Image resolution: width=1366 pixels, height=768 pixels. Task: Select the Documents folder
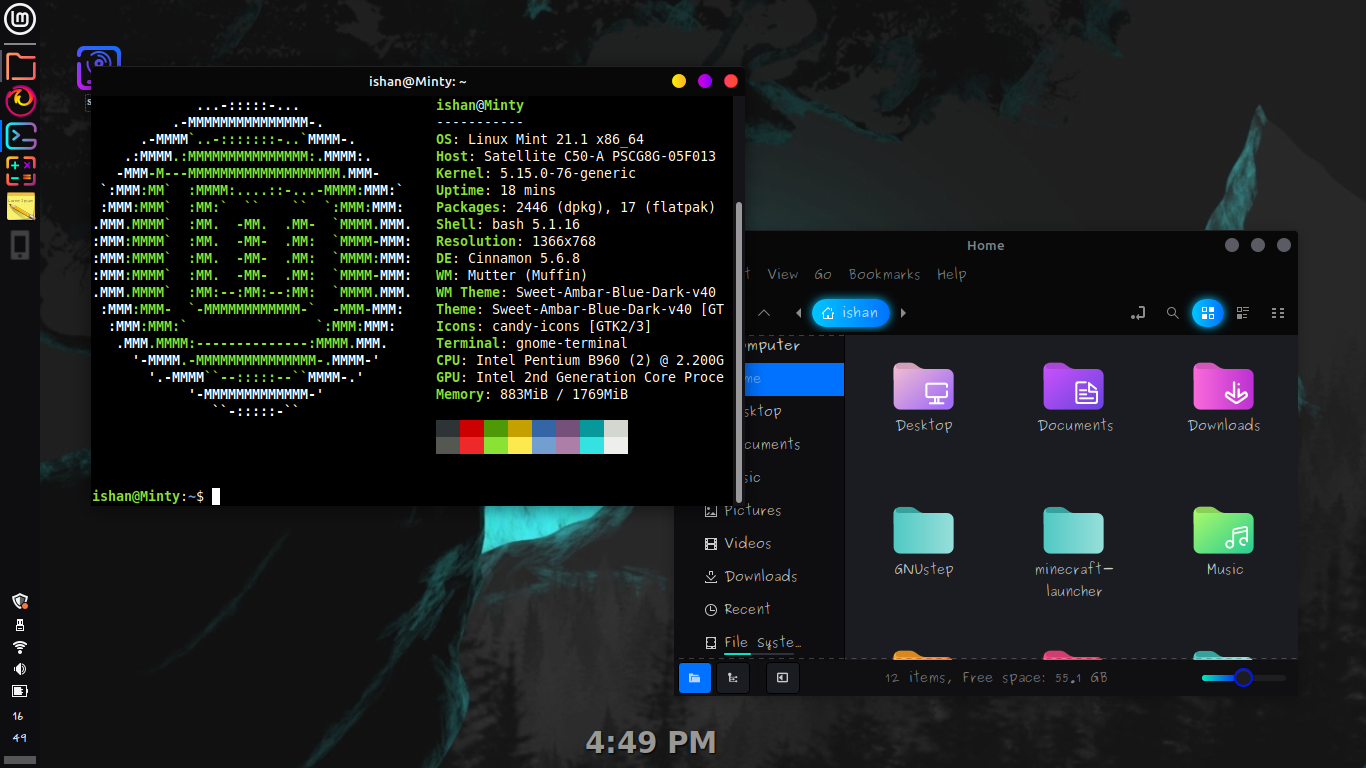pyautogui.click(x=1075, y=397)
